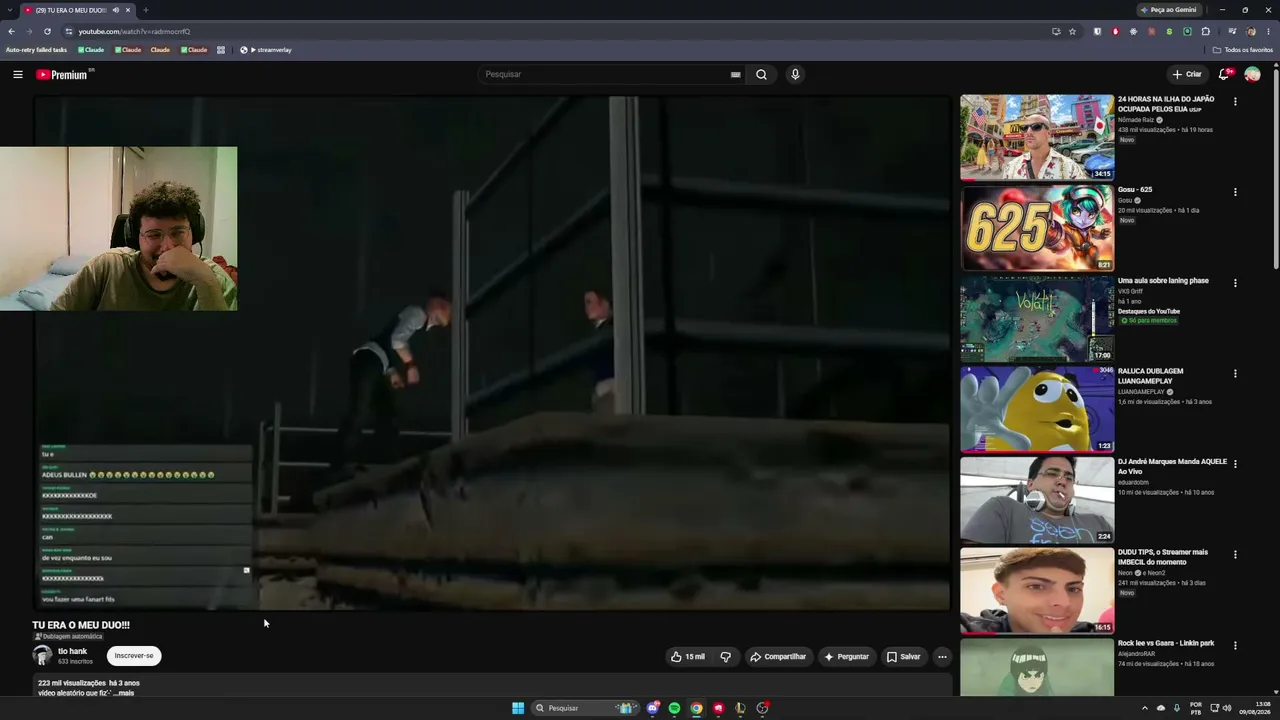Open install app icon in address bar
Viewport: 1280px width, 720px height.
(1056, 31)
